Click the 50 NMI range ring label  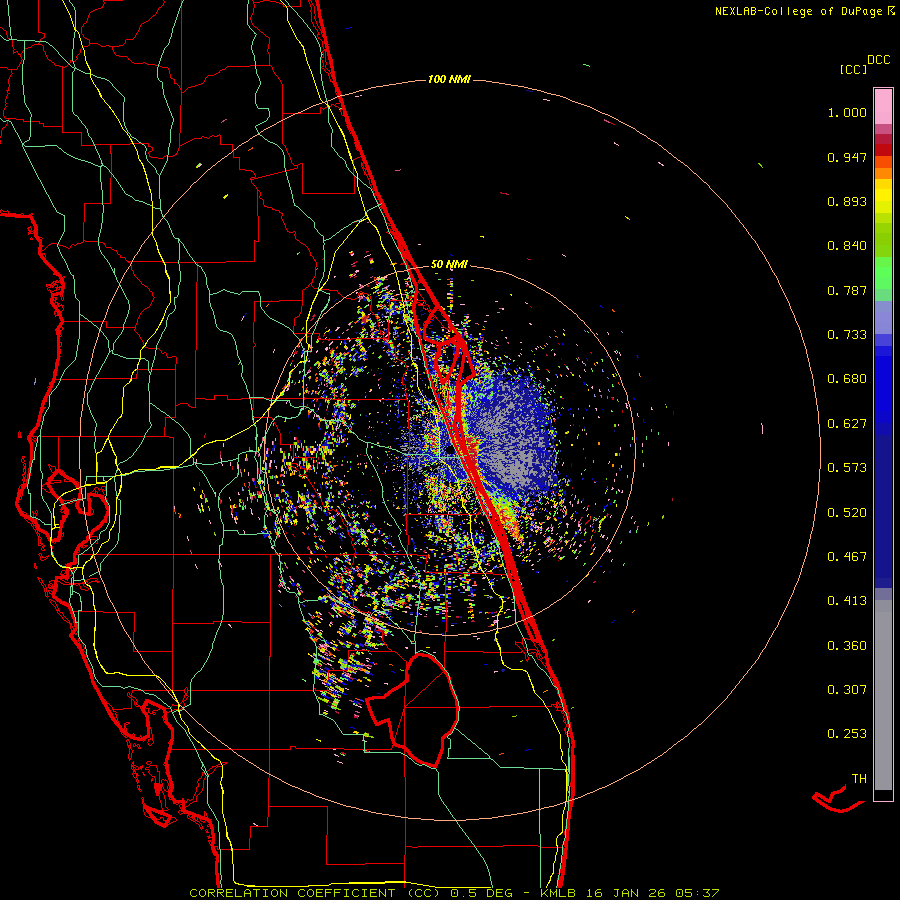click(449, 265)
